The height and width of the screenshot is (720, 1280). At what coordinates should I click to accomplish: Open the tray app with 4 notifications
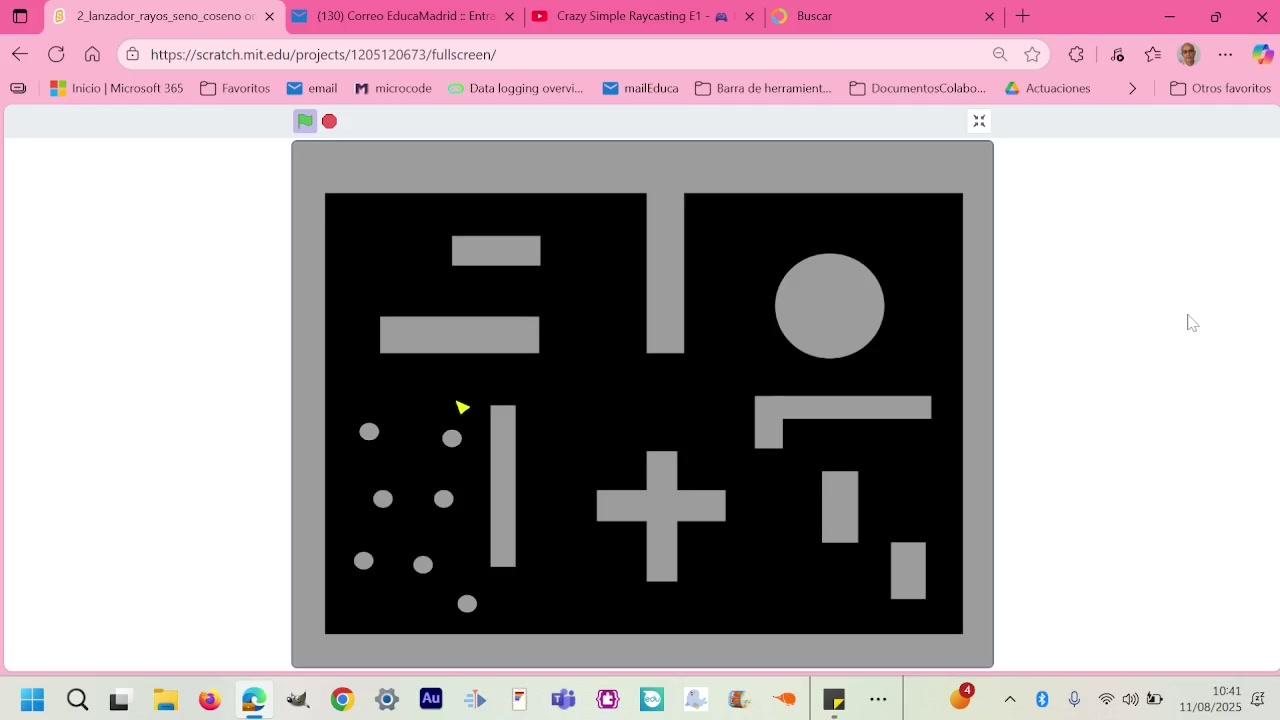point(961,697)
